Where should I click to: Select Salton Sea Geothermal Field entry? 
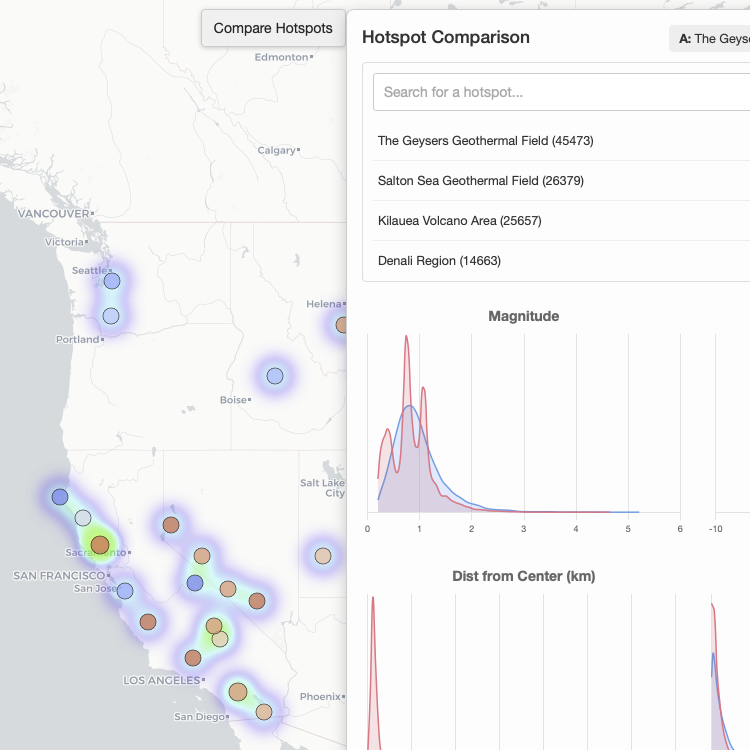click(x=481, y=181)
